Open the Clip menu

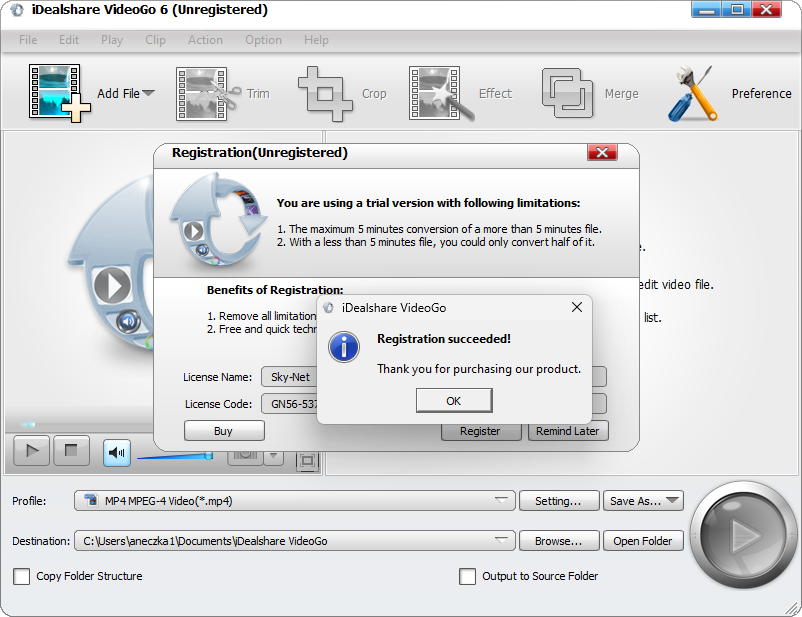coord(155,40)
